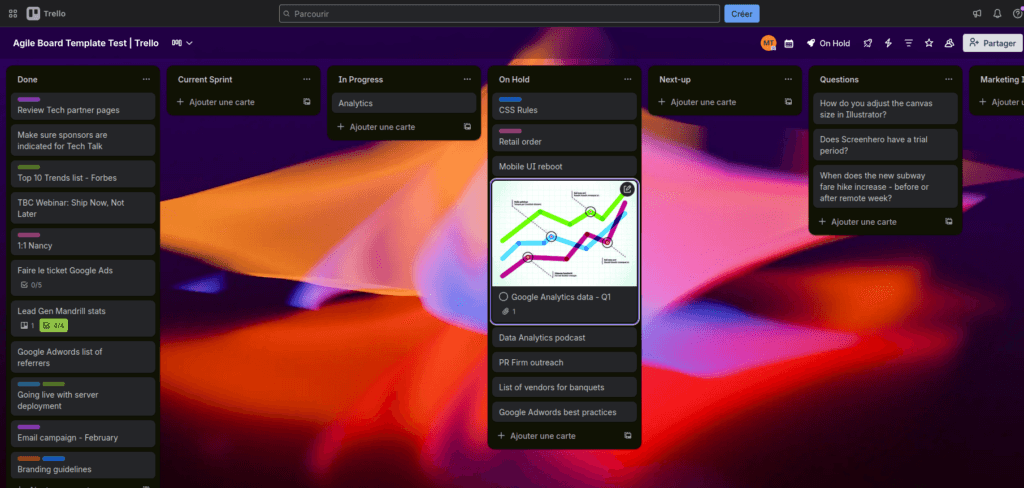Open TBC Webinar: Ship Now, Not Later card

tap(83, 208)
